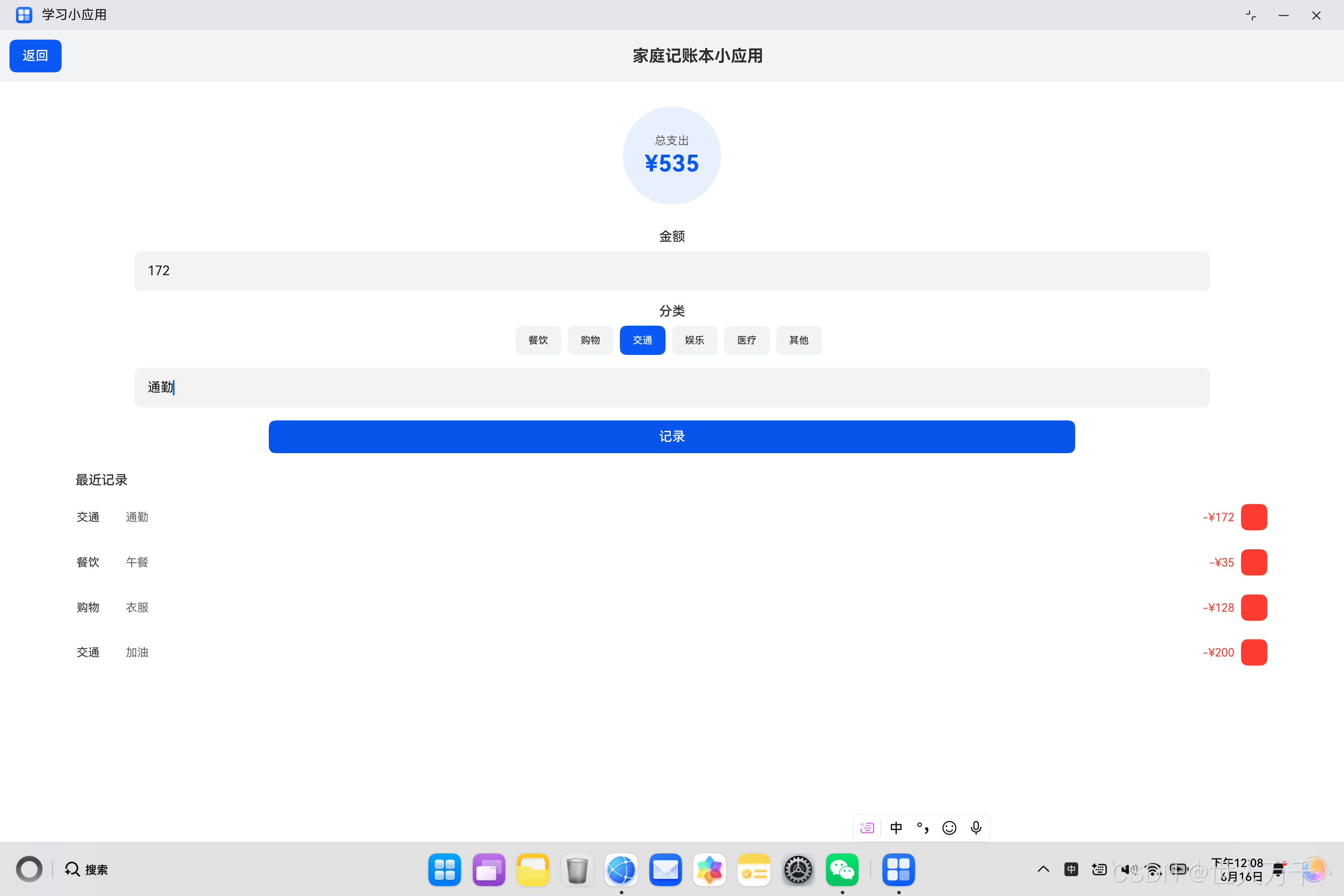Click the blue 记录 record button
The image size is (1344, 896).
[672, 436]
